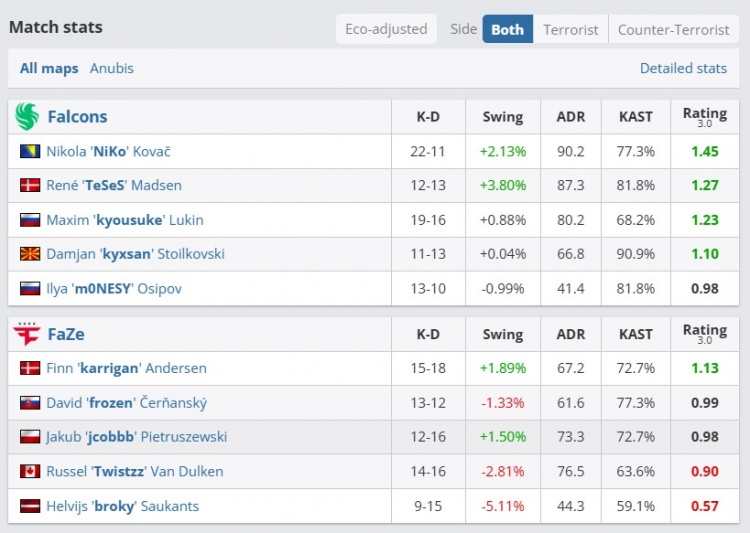Open Nikola 'NiKo' Kovač player profile

tap(108, 151)
